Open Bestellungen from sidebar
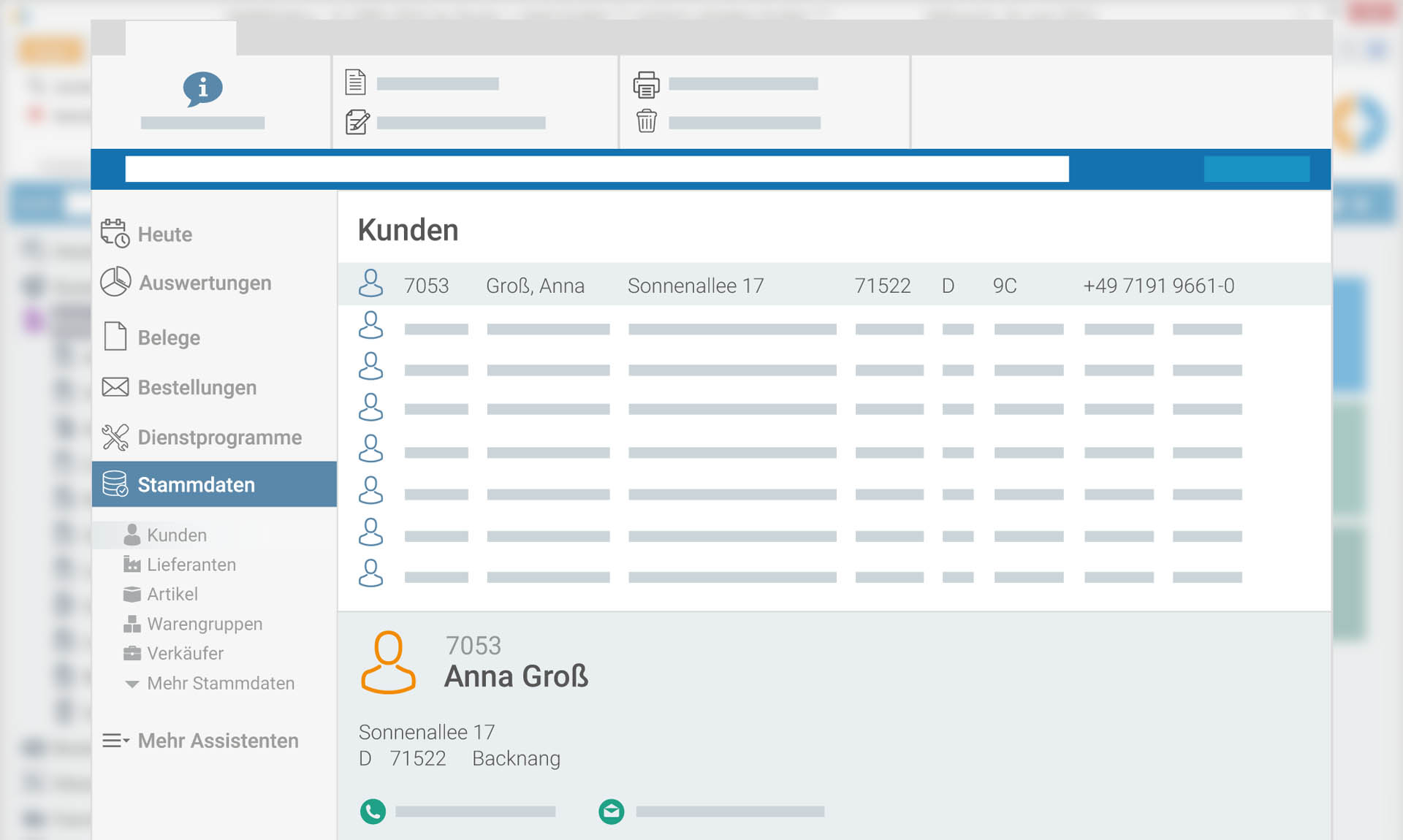 [197, 387]
